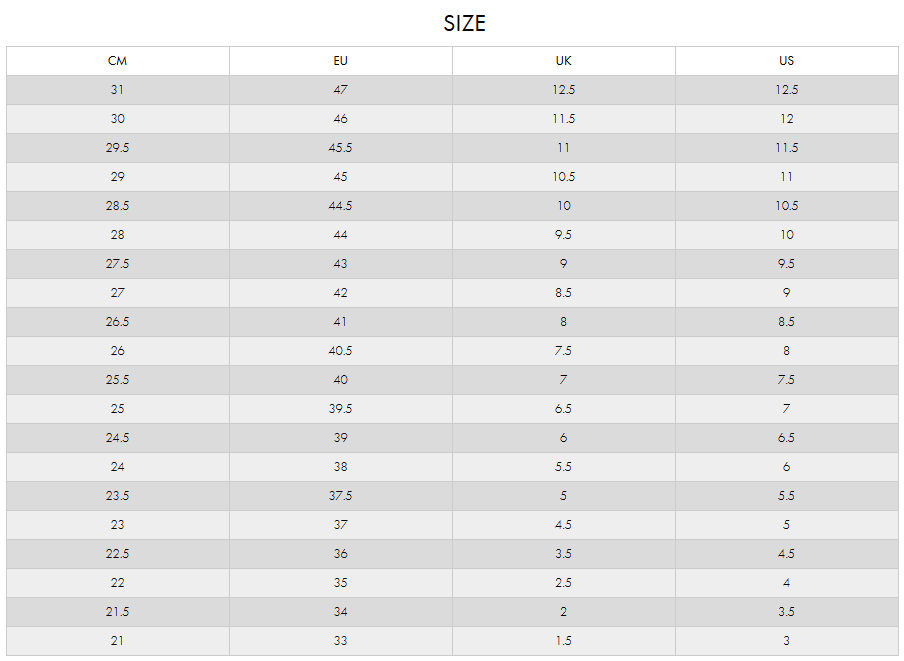Select EU size 34 cell
The width and height of the screenshot is (904, 661).
coord(341,612)
